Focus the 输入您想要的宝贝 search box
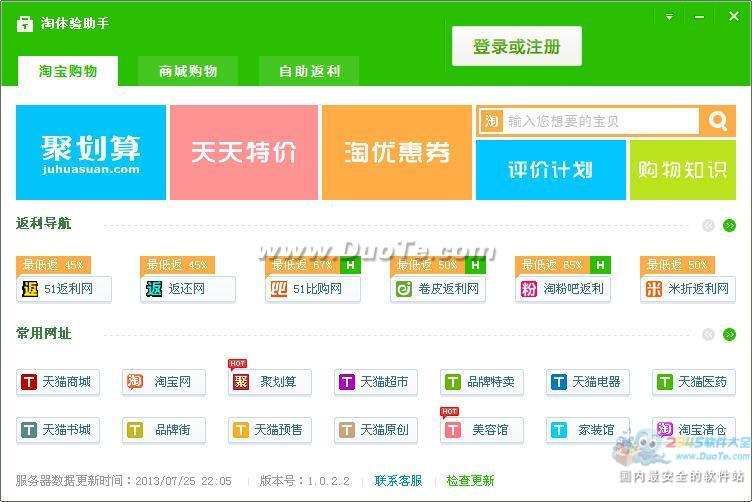 point(602,121)
